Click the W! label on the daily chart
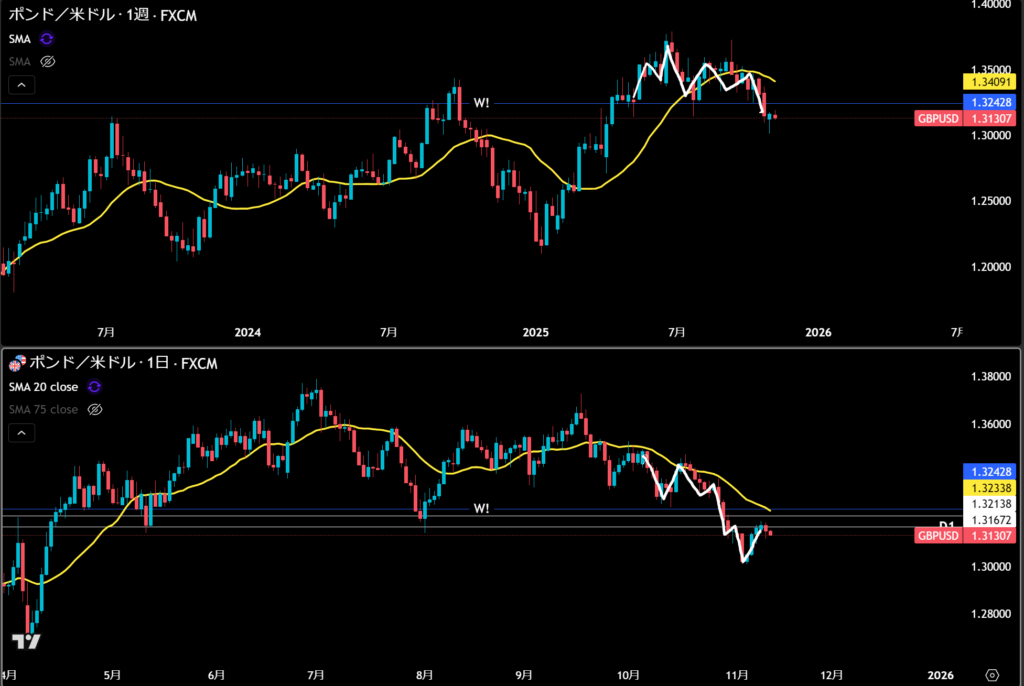Viewport: 1024px width, 686px height. coord(481,508)
